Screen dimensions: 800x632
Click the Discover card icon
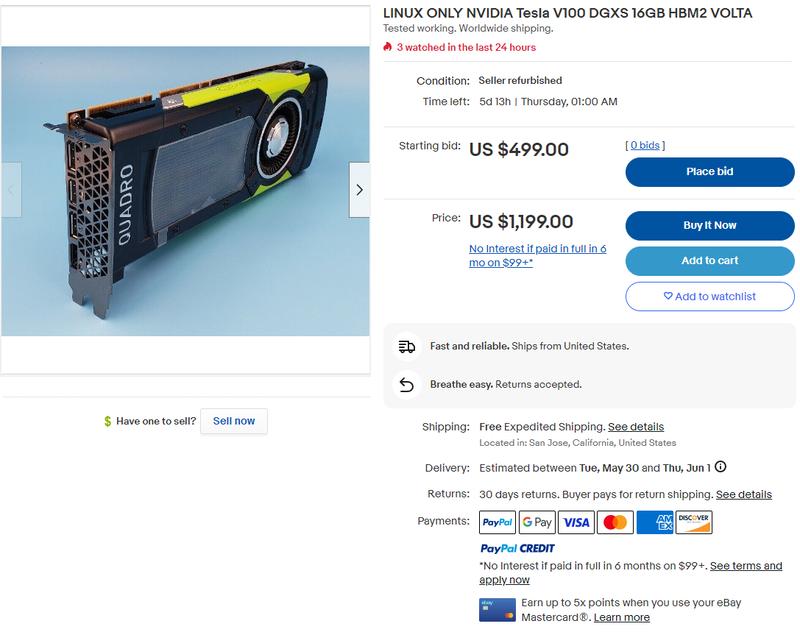coord(694,522)
